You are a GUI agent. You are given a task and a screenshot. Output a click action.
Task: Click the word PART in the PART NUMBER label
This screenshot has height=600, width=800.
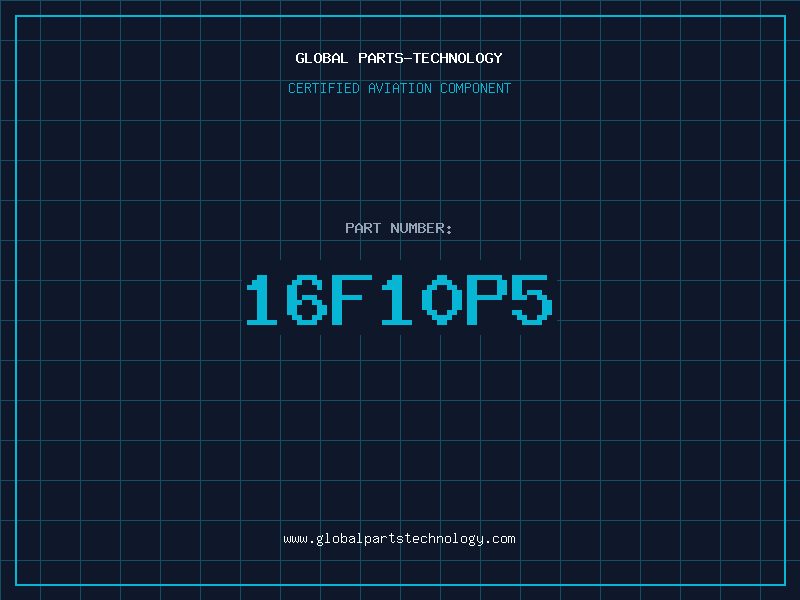[x=363, y=228]
